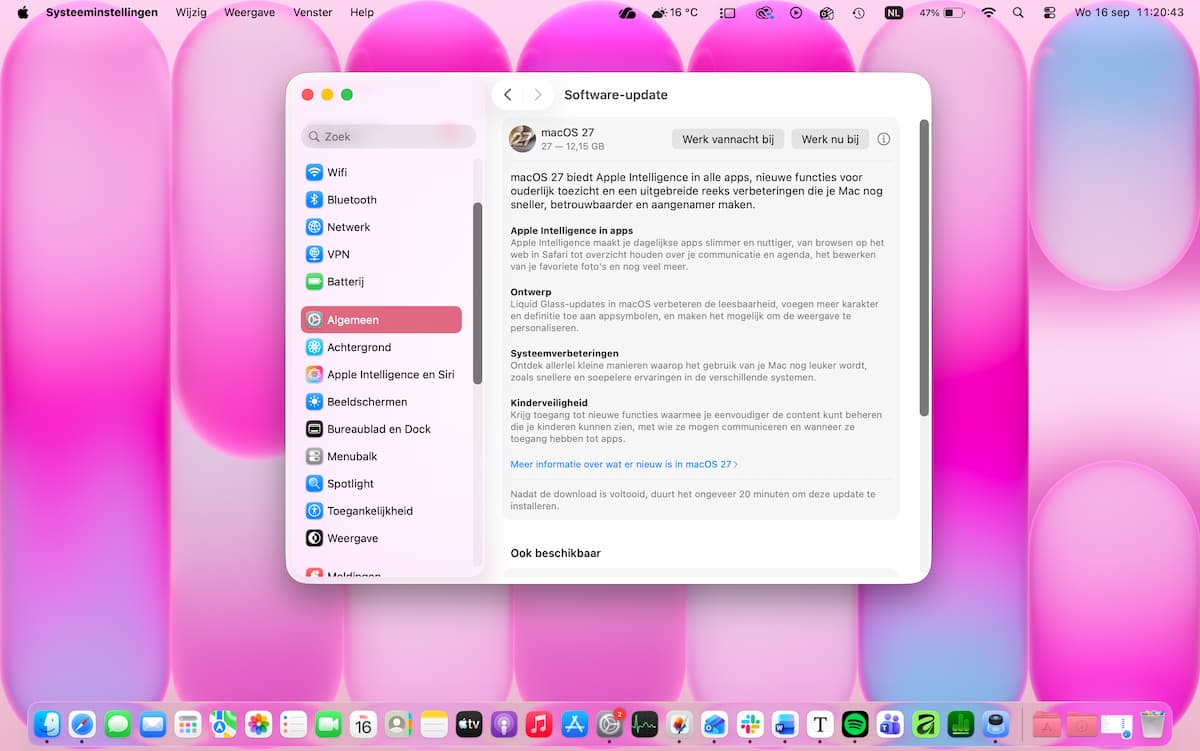Screen dimensions: 1200x751
Task: Click the Software-update pane scrollbar
Action: 924,268
